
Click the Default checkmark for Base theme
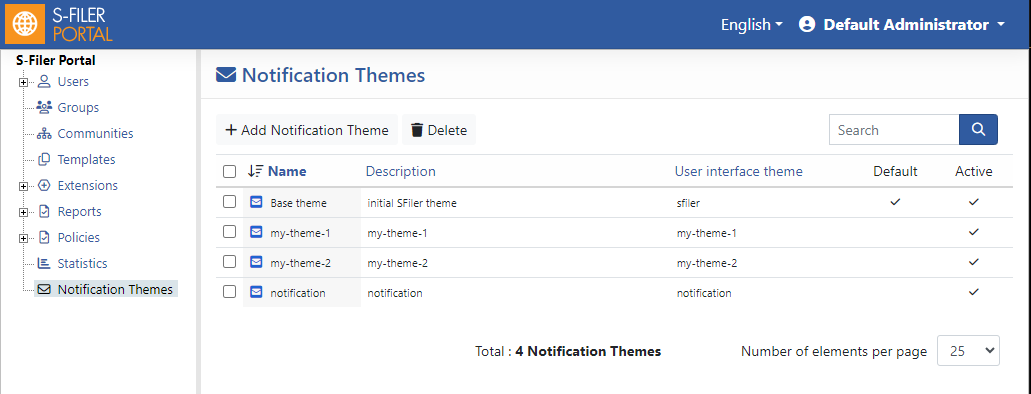tap(895, 203)
